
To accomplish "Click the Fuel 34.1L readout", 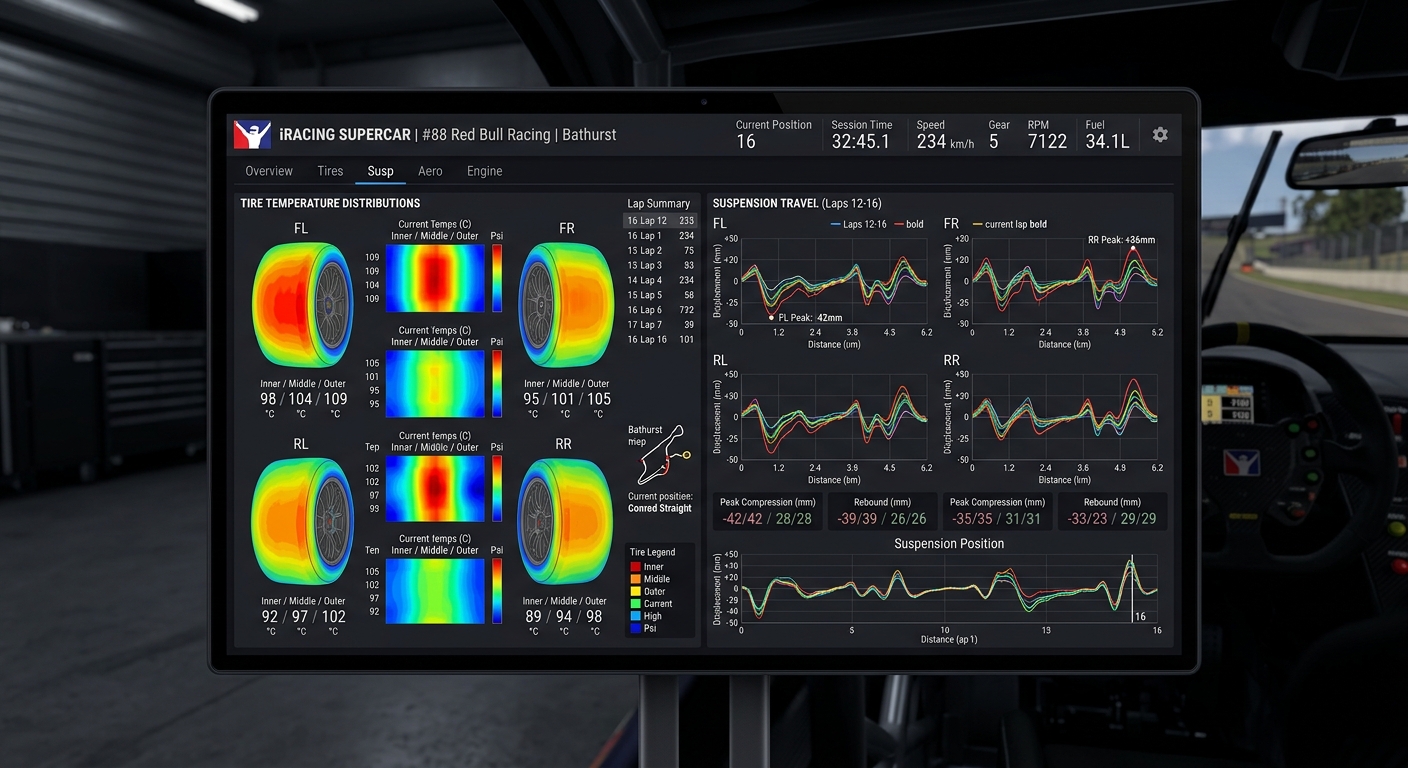I will pos(1107,135).
